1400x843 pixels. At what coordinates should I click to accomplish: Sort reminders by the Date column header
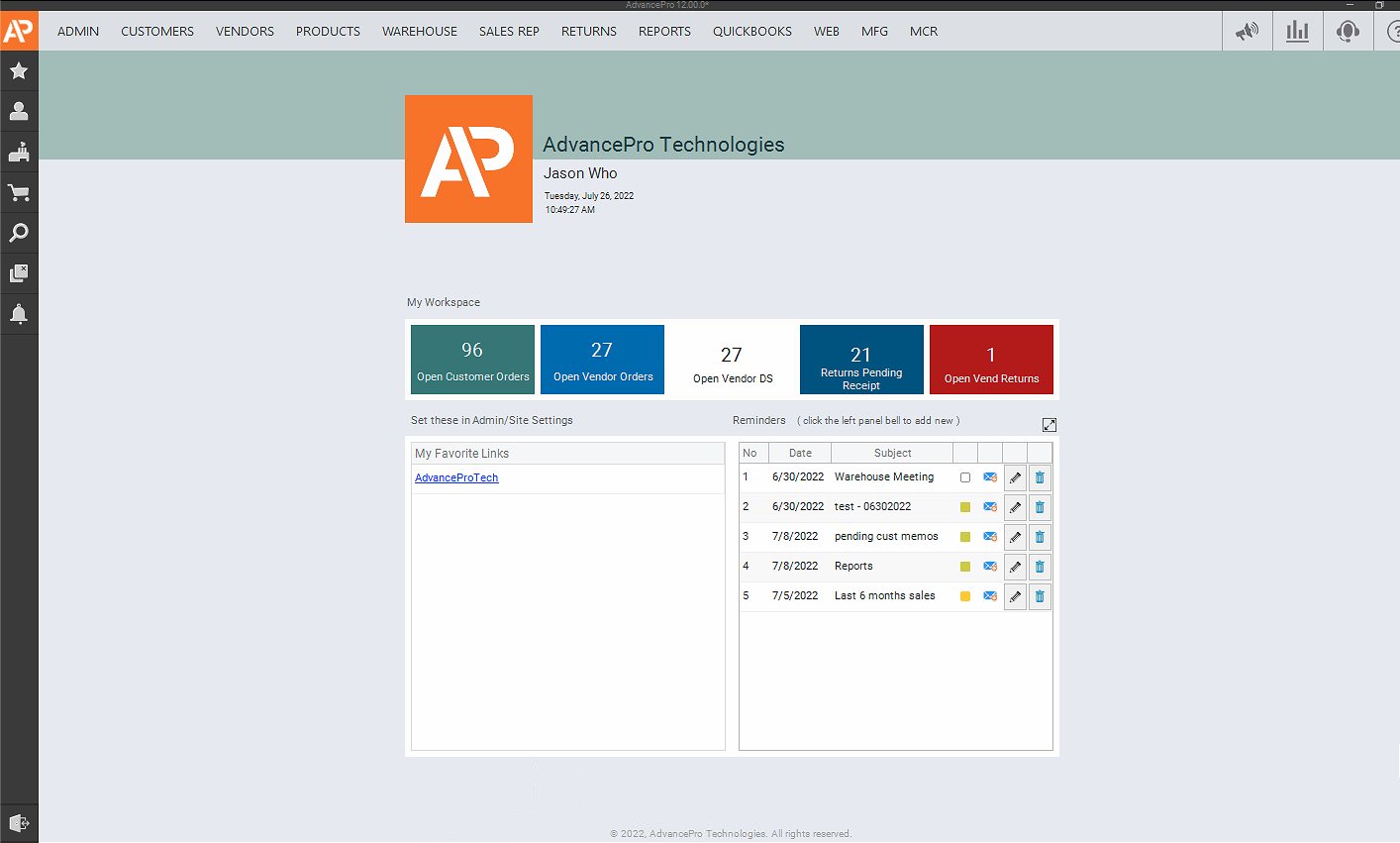coord(800,453)
